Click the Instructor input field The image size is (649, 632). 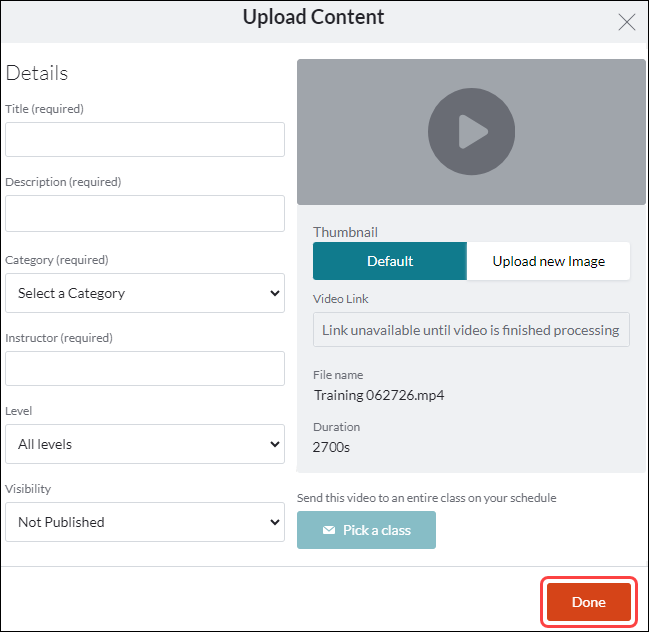coord(145,369)
